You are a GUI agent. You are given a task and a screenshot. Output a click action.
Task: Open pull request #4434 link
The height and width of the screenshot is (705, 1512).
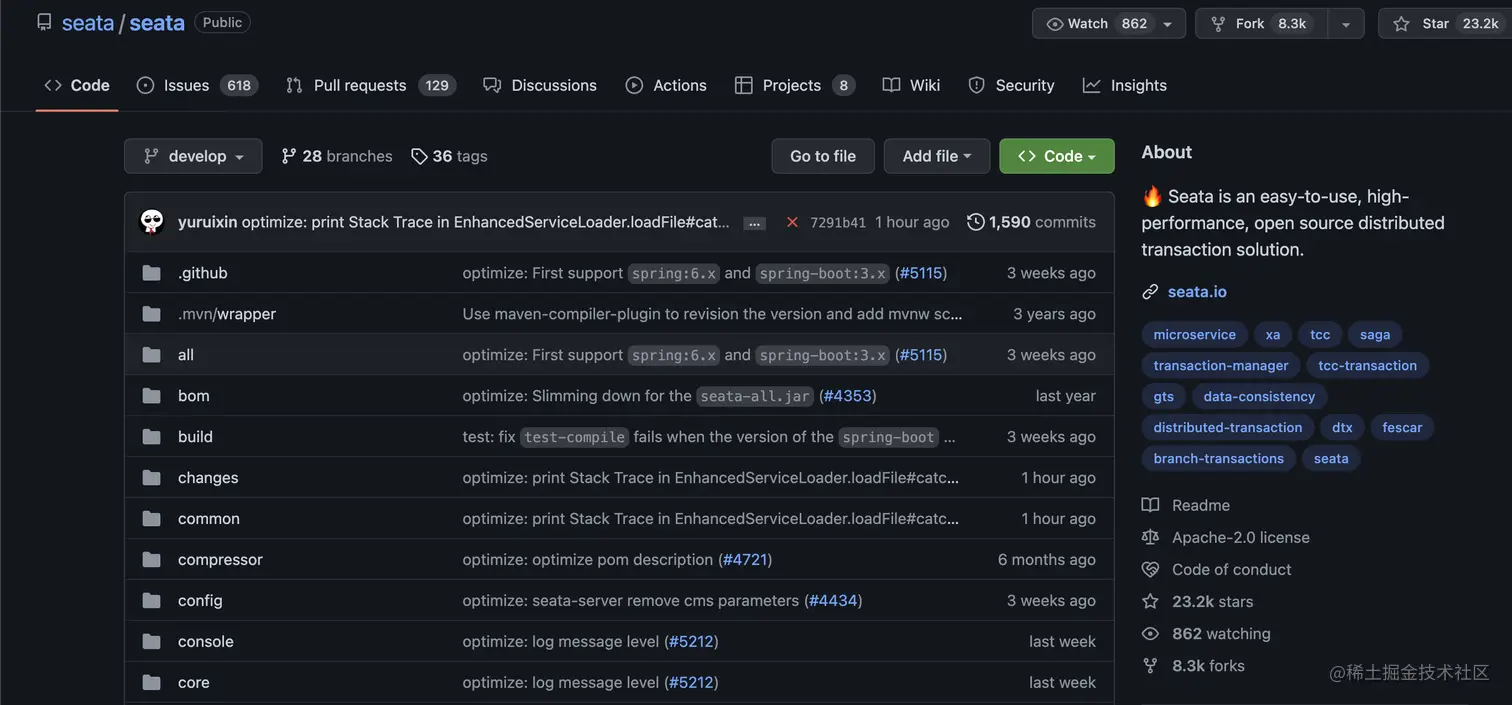[833, 601]
